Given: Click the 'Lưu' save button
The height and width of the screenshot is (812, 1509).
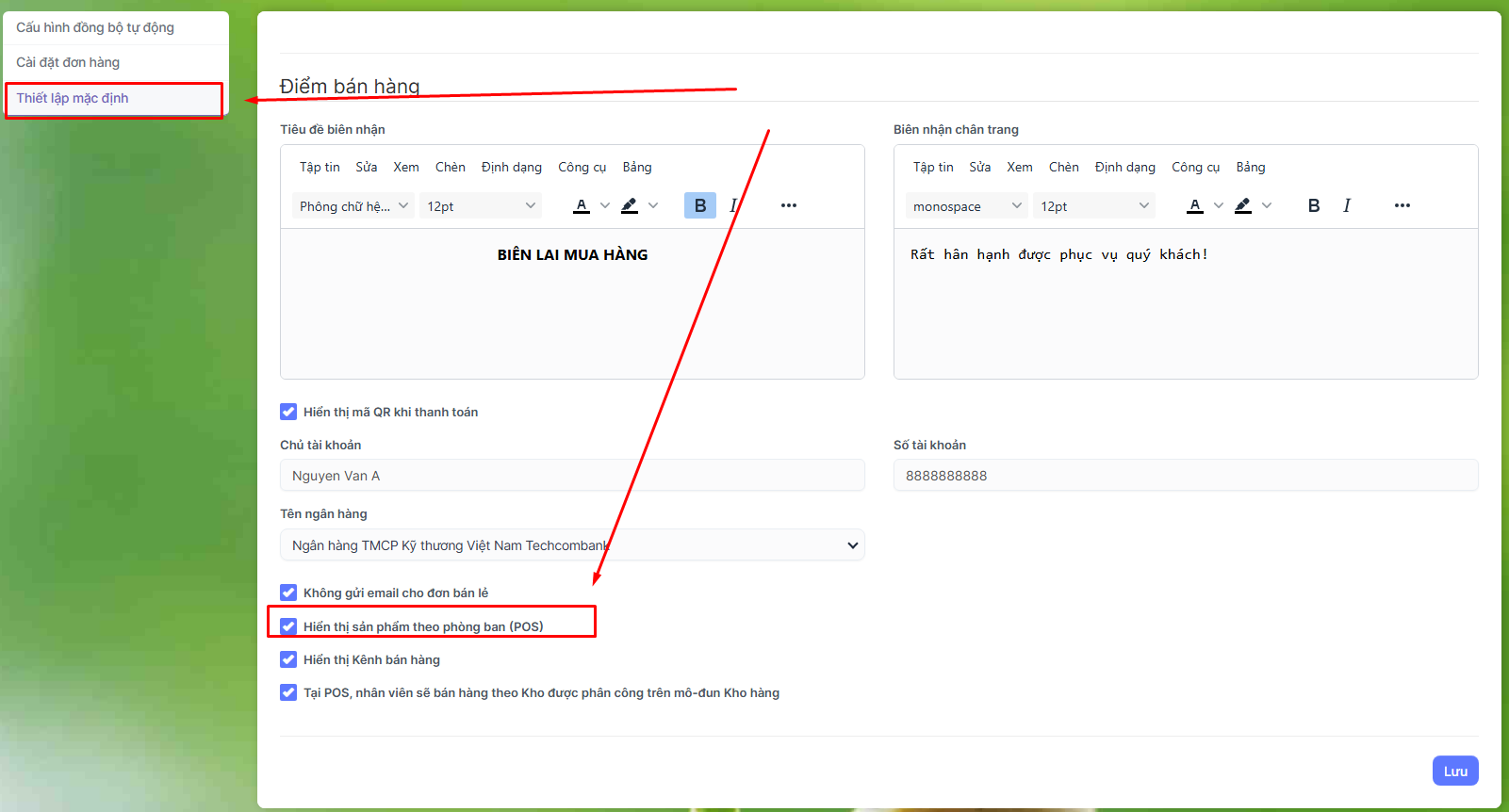Looking at the screenshot, I should pos(1454,771).
